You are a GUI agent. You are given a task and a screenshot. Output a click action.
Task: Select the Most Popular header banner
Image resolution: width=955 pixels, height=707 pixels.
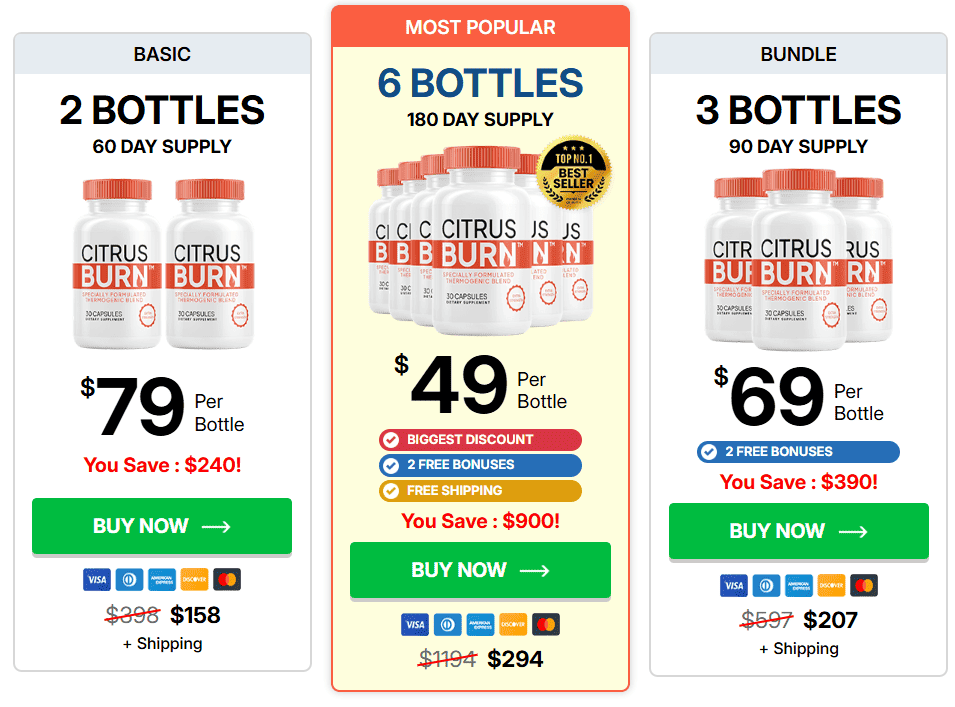pos(480,27)
